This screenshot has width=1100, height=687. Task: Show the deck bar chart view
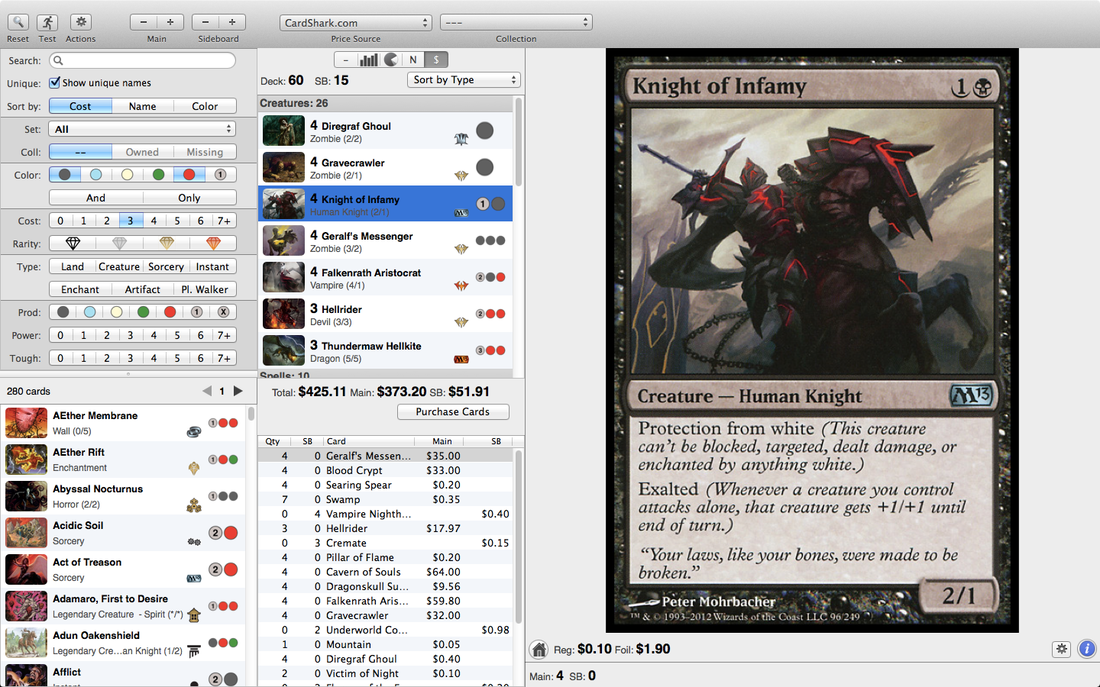click(x=369, y=60)
